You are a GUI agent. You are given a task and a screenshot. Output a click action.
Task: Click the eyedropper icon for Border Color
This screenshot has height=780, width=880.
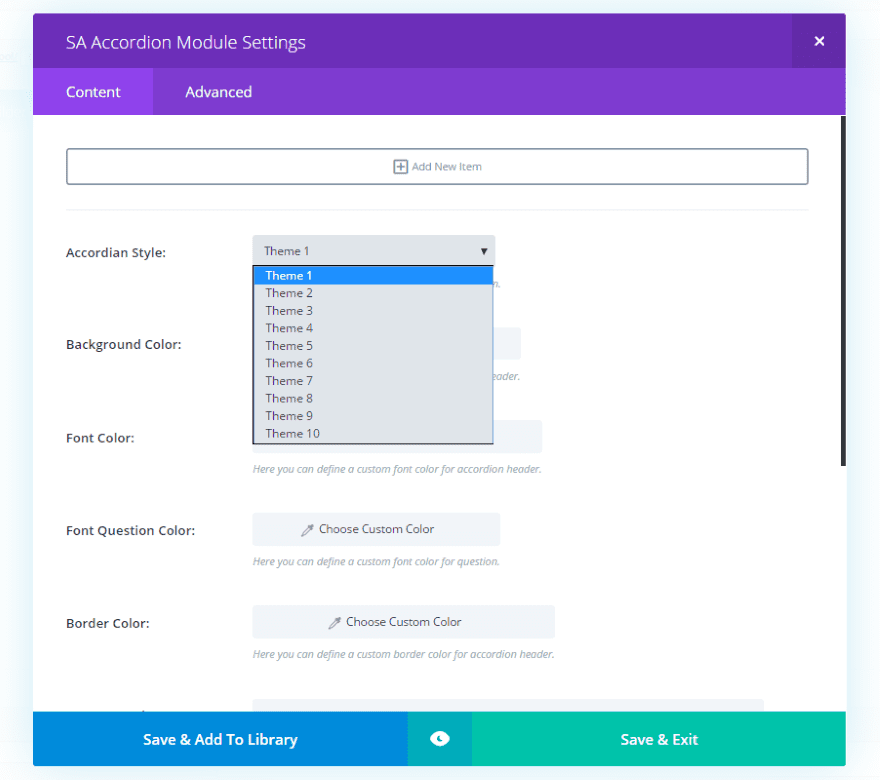tap(335, 623)
